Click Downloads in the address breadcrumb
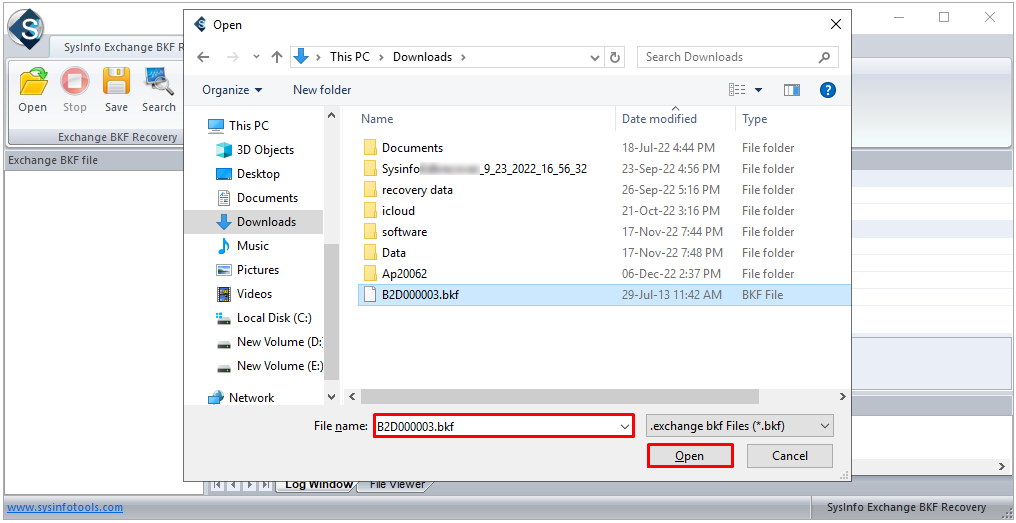Screen dimensions: 1016x523 [x=422, y=57]
